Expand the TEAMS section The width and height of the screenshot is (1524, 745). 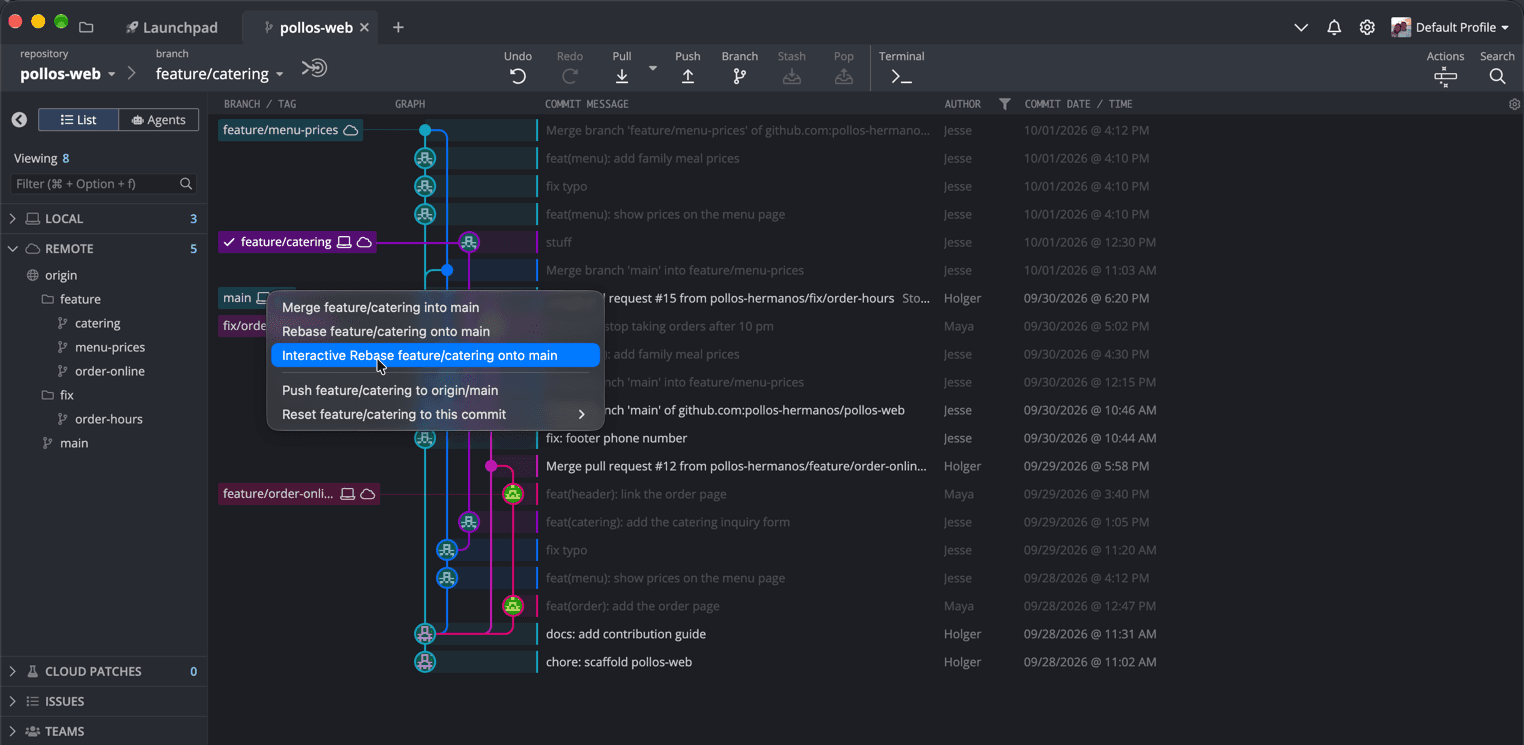point(13,731)
